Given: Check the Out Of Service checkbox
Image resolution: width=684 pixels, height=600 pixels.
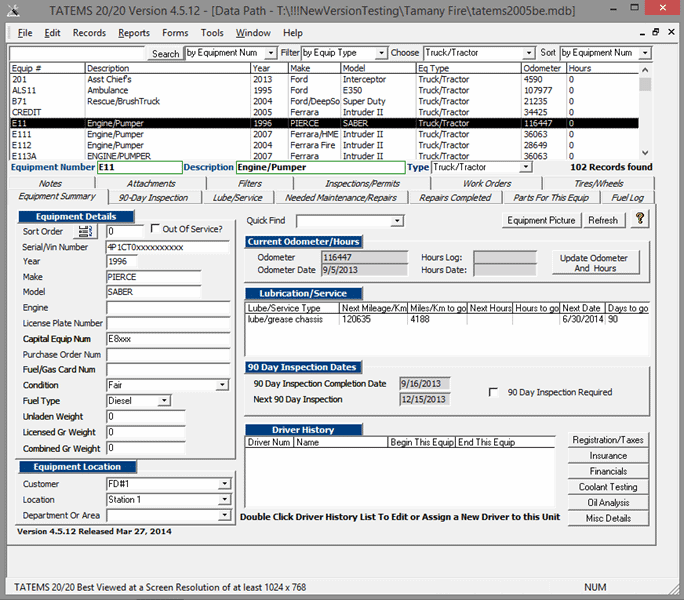Looking at the screenshot, I should click(x=154, y=231).
